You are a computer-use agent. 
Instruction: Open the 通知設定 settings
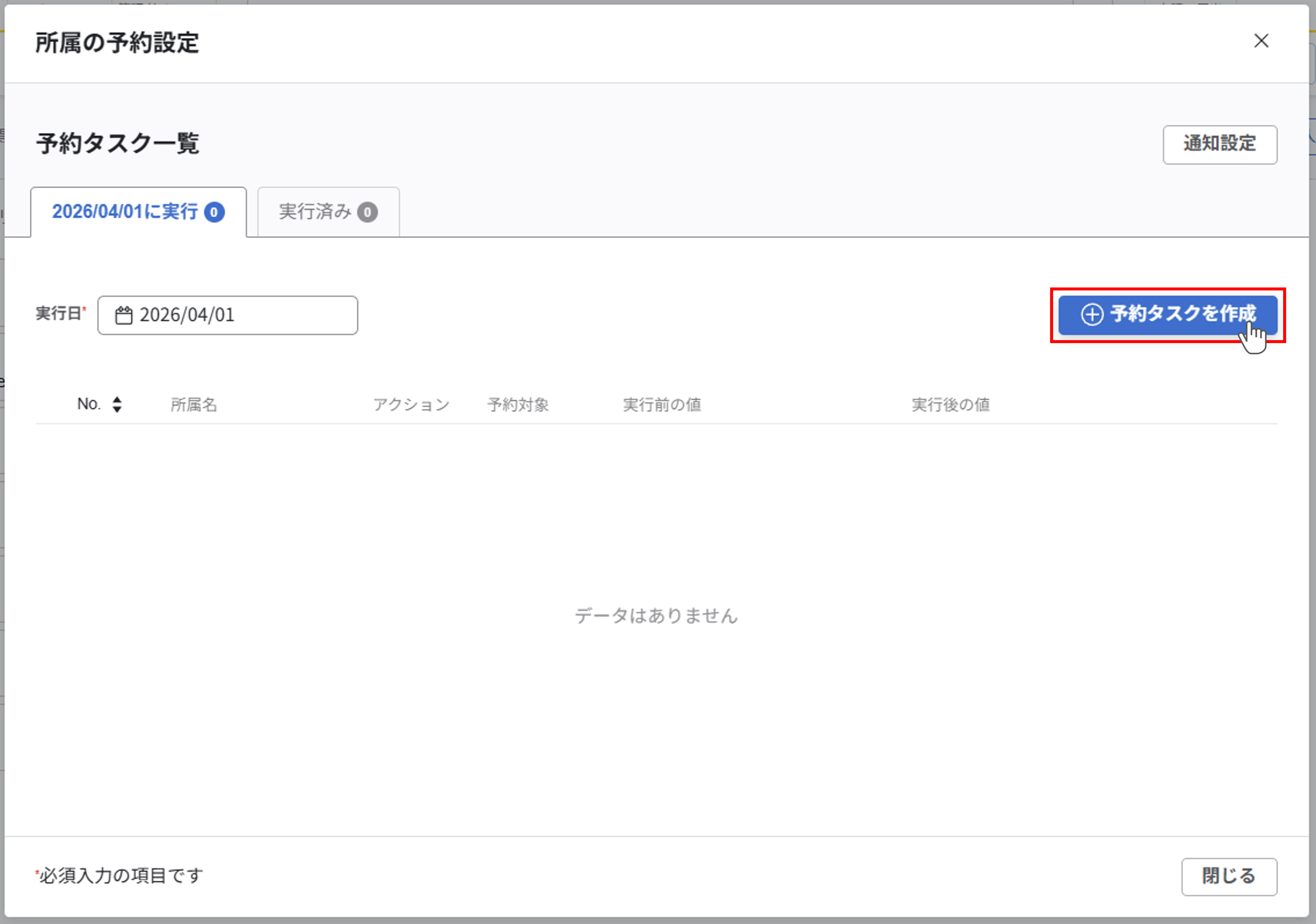pyautogui.click(x=1219, y=144)
